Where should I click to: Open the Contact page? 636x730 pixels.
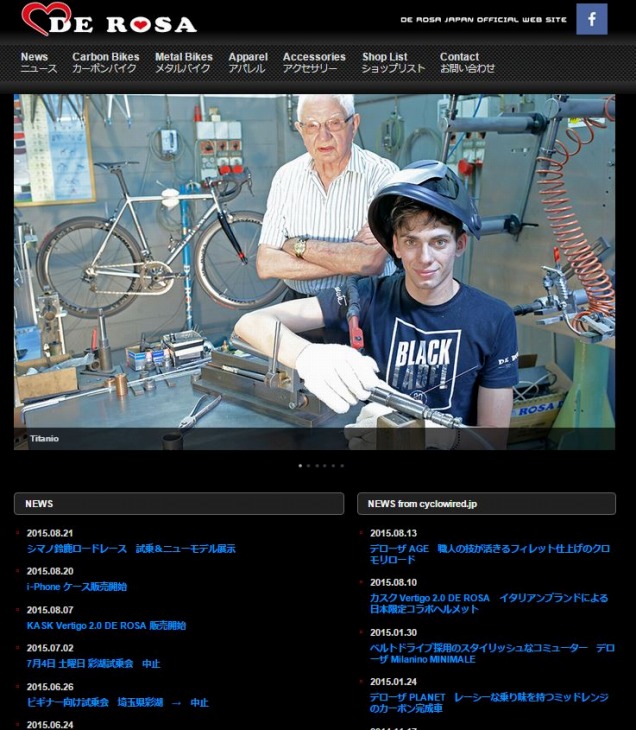(467, 63)
